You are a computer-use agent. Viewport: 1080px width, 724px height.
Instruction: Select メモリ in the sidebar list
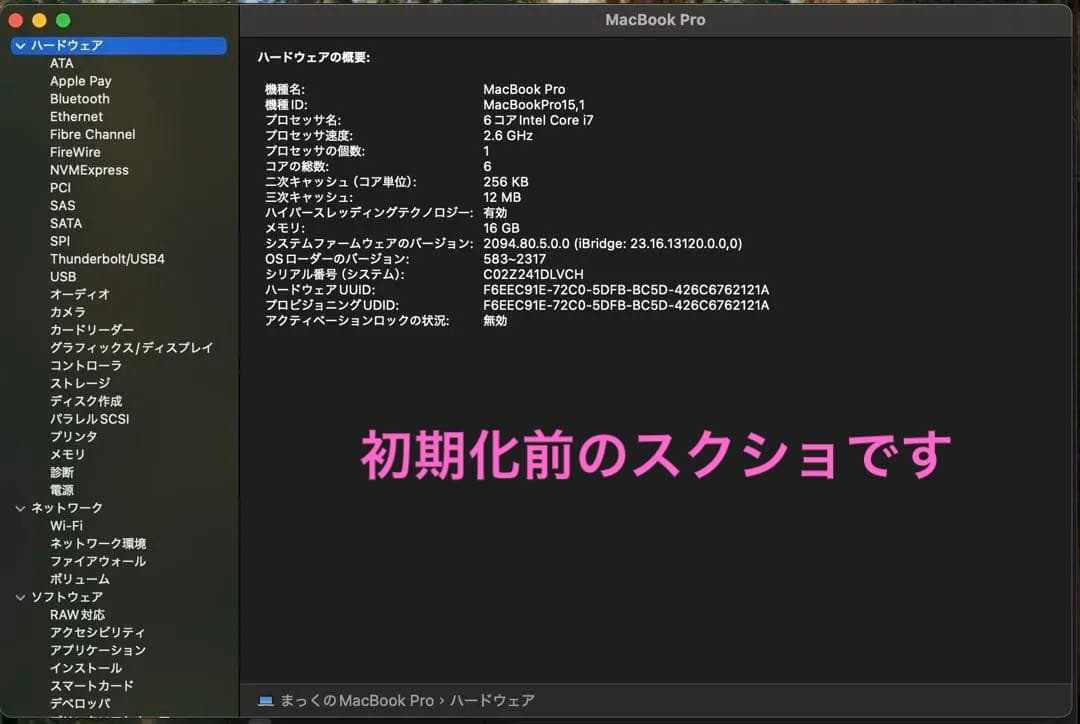pos(68,455)
